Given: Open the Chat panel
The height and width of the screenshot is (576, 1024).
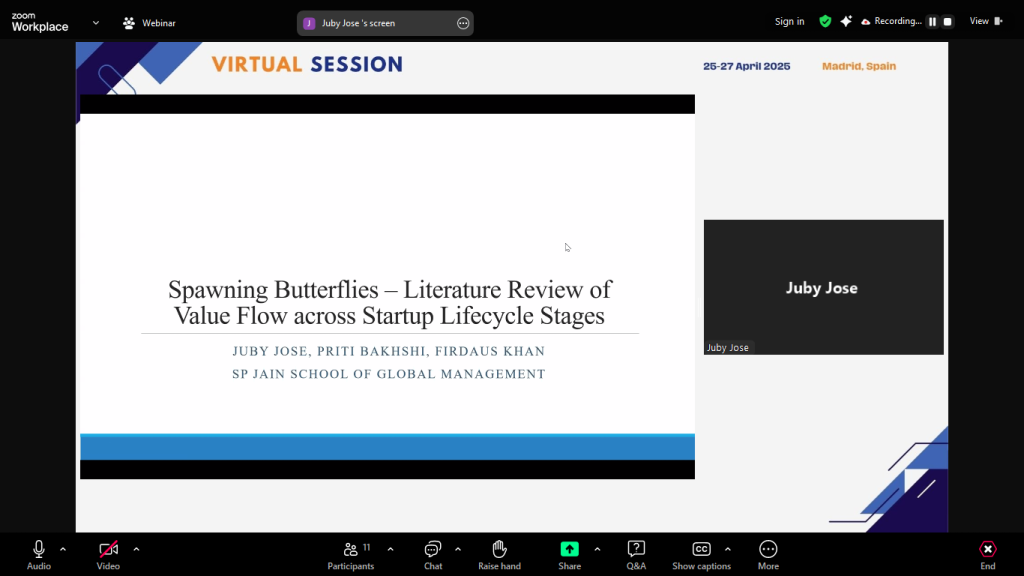Looking at the screenshot, I should (433, 549).
